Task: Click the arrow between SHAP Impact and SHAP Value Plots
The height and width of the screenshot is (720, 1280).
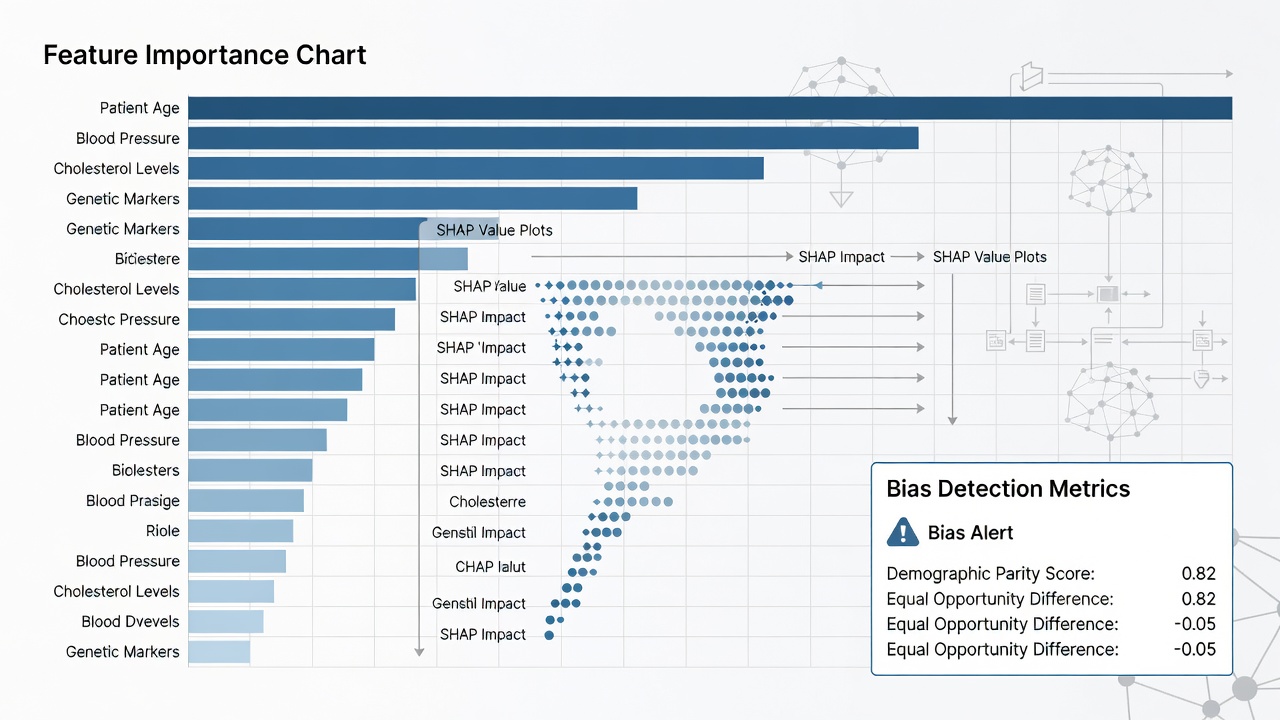Action: (x=908, y=257)
